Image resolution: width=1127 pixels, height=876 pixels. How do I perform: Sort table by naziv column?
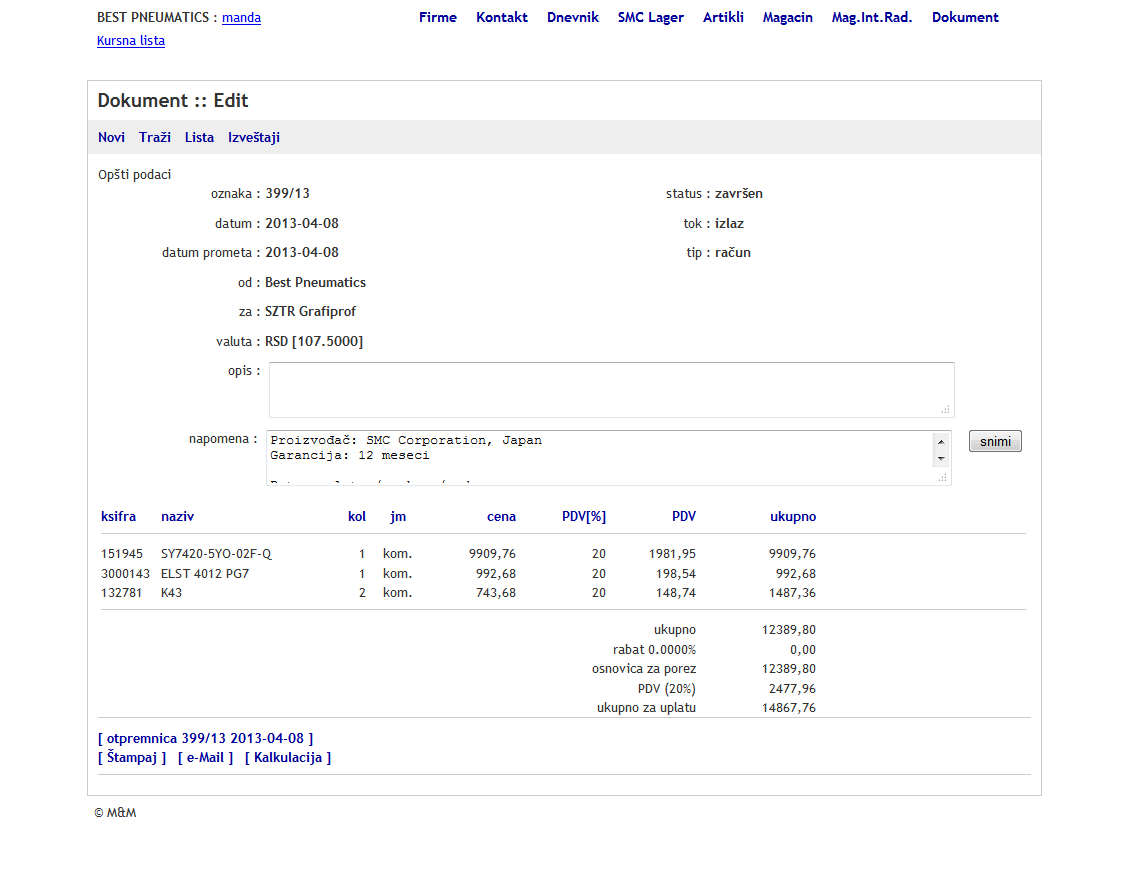[178, 517]
